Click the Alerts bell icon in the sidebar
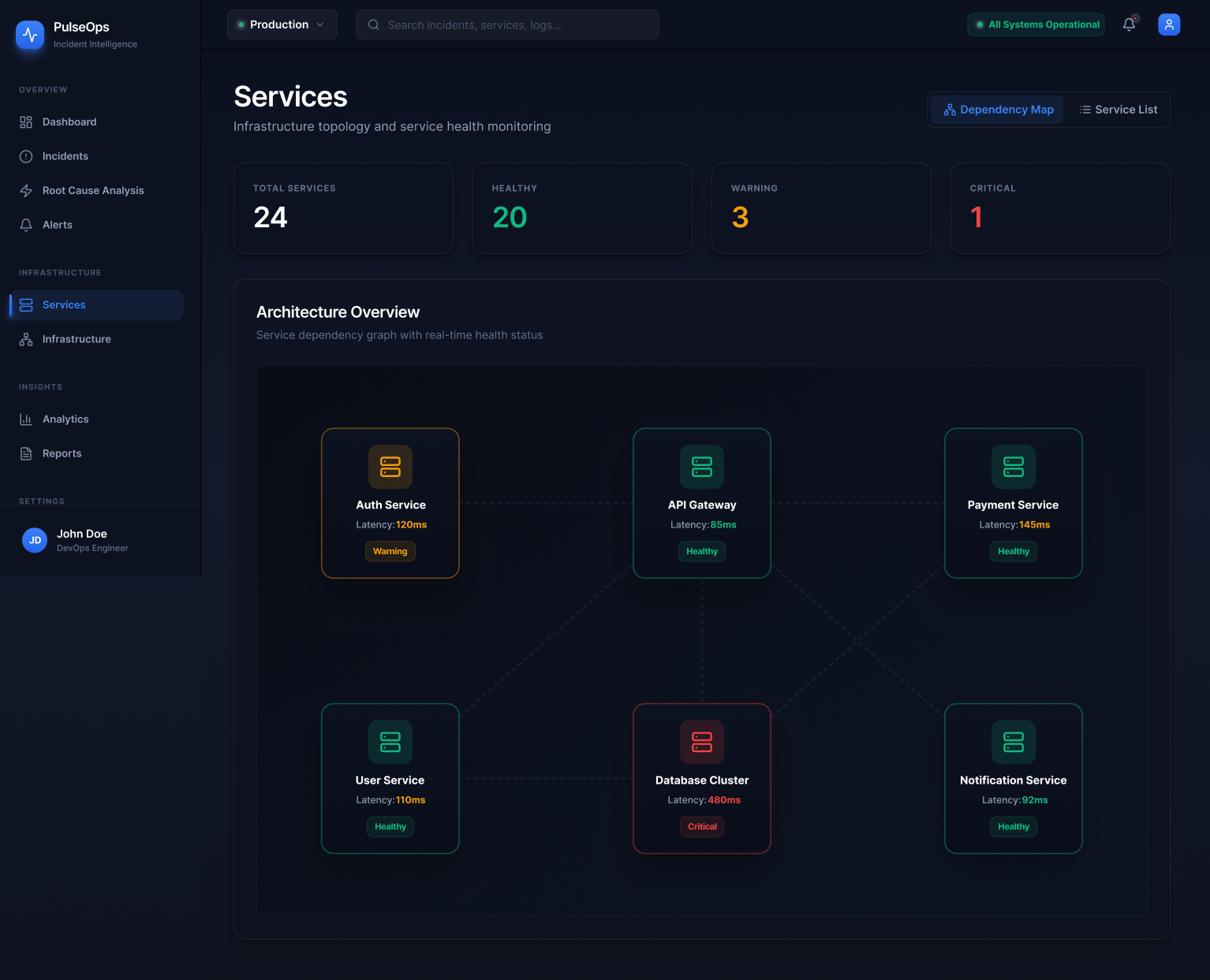The width and height of the screenshot is (1210, 980). 26,225
